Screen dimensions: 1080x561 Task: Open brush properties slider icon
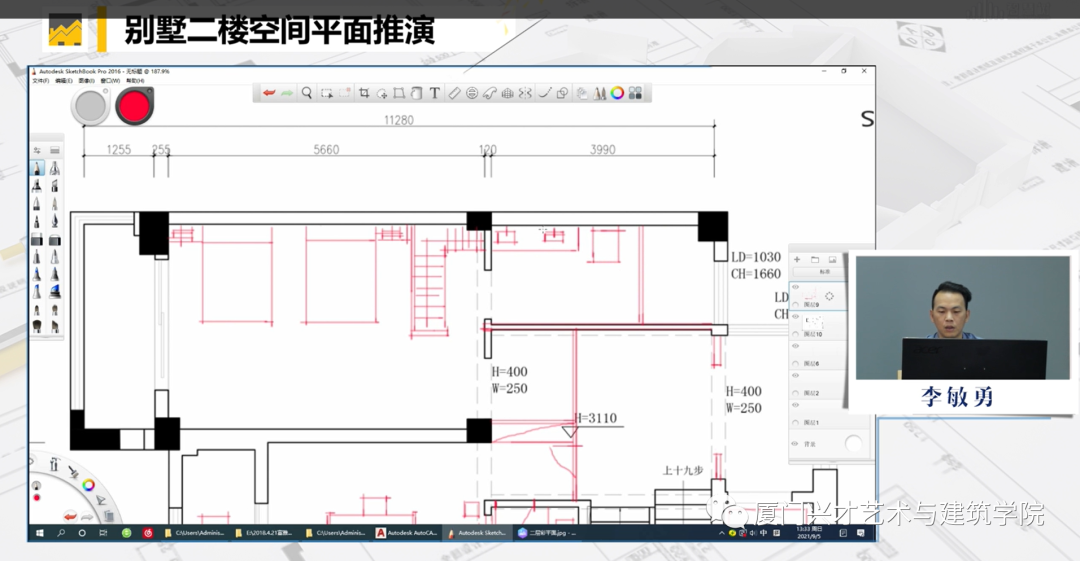[37, 150]
